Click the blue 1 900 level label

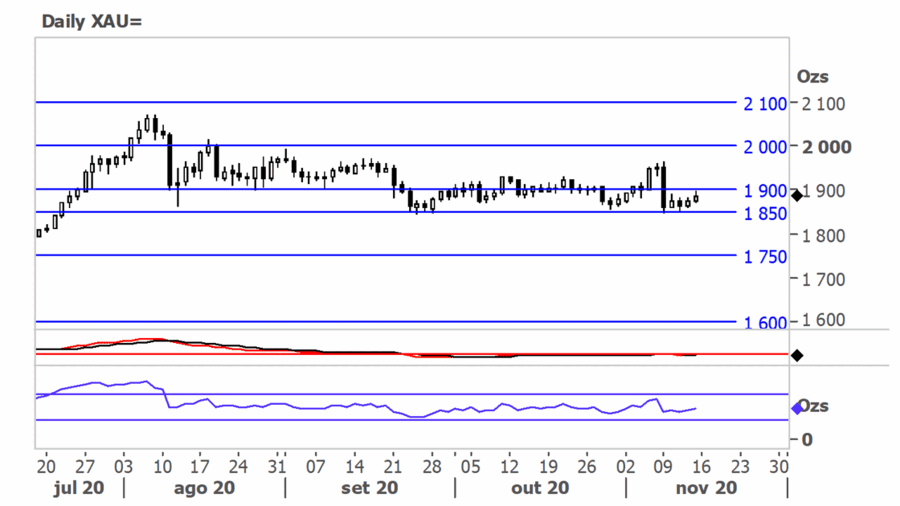click(765, 191)
